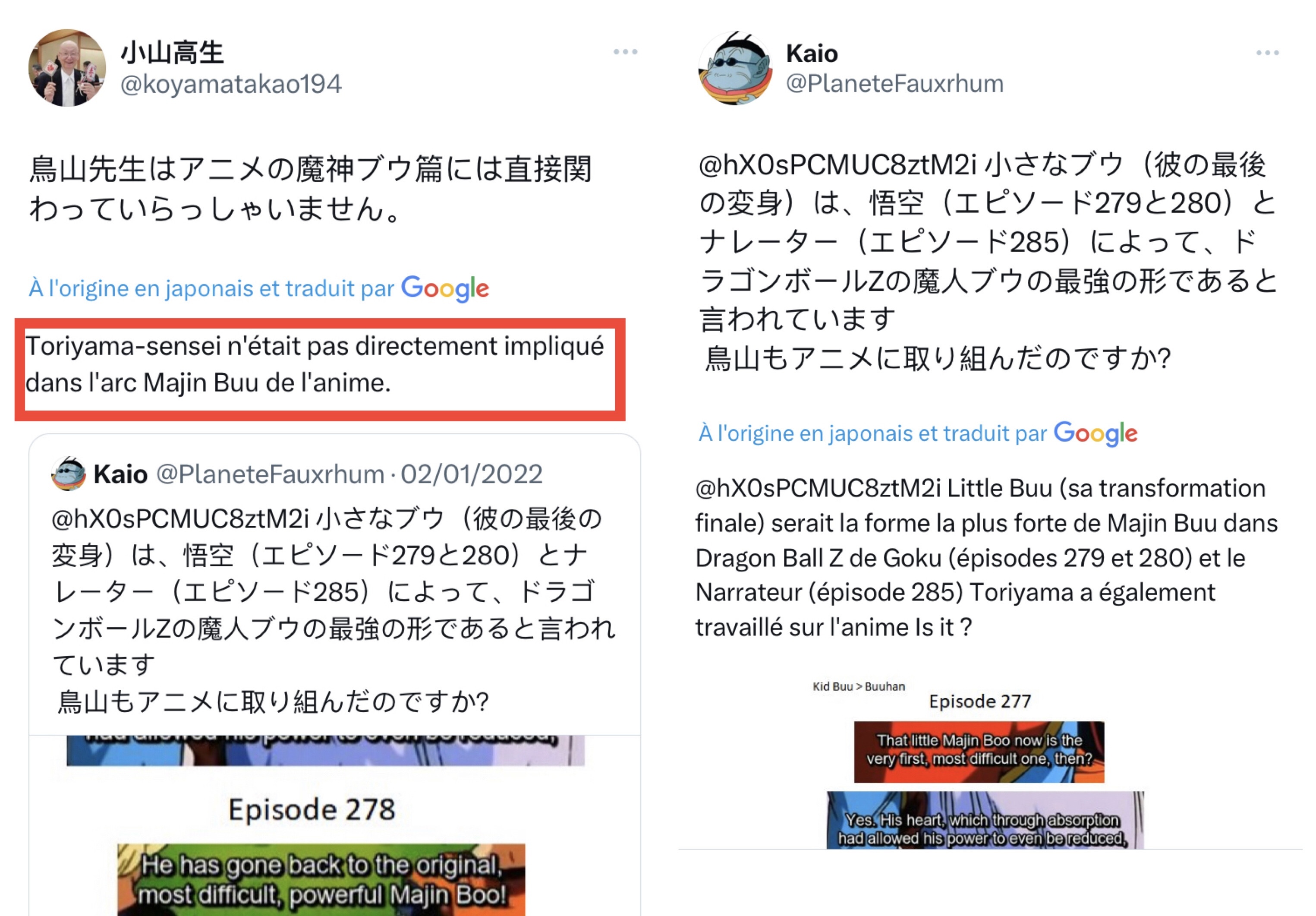Click Kaio's small avatar in the quoted tweet
Screen dimensions: 1316x916
tap(68, 474)
